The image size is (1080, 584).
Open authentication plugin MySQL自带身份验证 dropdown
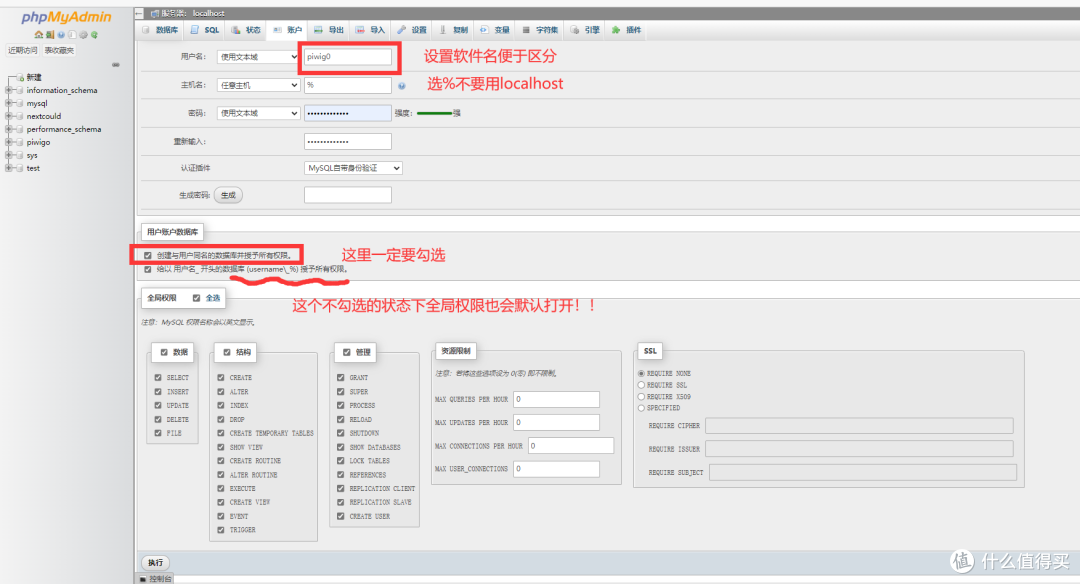click(x=353, y=168)
